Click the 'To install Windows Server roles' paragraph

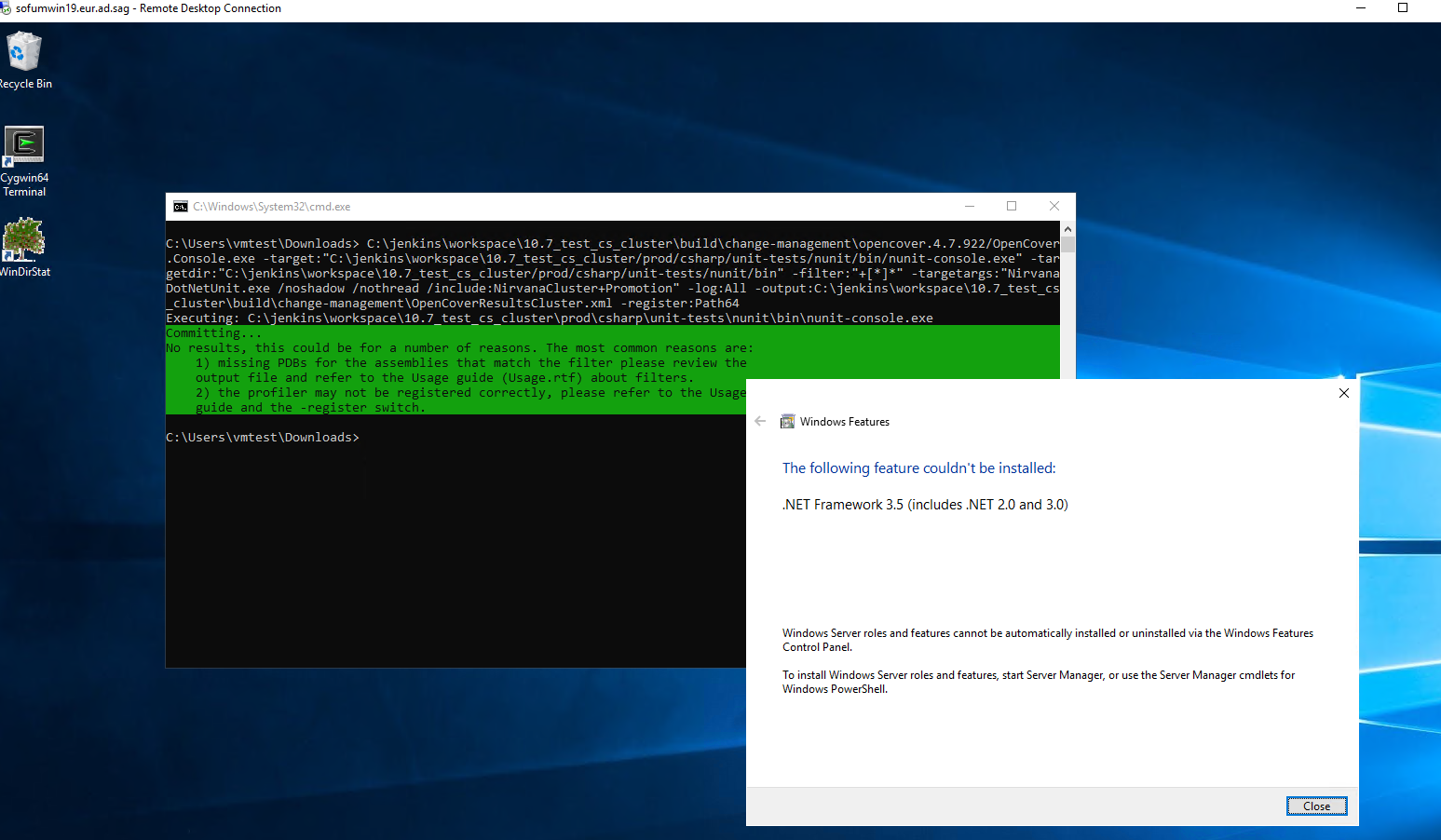pyautogui.click(x=1039, y=682)
